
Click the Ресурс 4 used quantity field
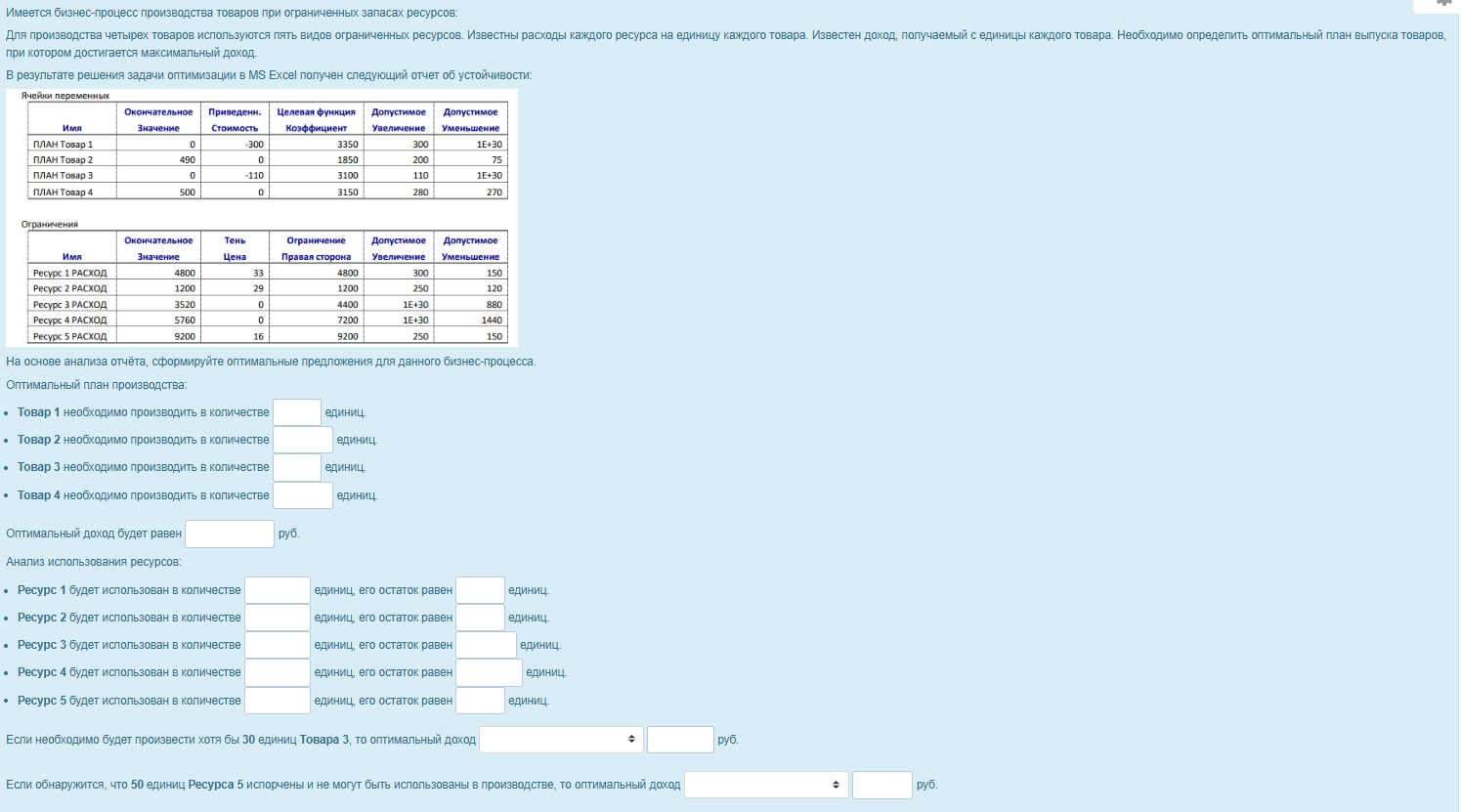(x=278, y=672)
